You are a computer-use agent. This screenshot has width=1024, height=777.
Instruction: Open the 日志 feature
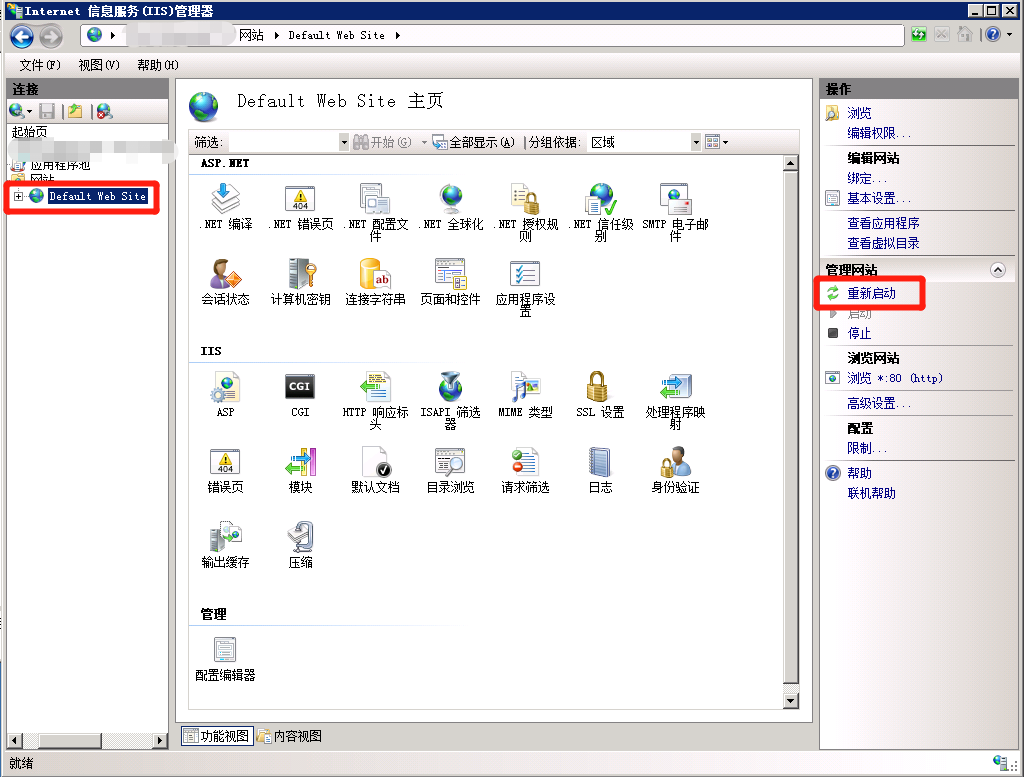(599, 463)
